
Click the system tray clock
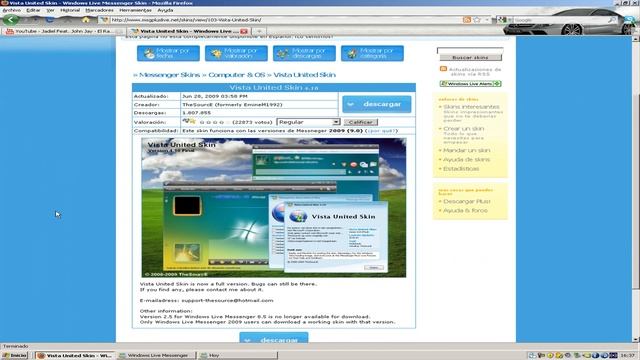point(627,356)
